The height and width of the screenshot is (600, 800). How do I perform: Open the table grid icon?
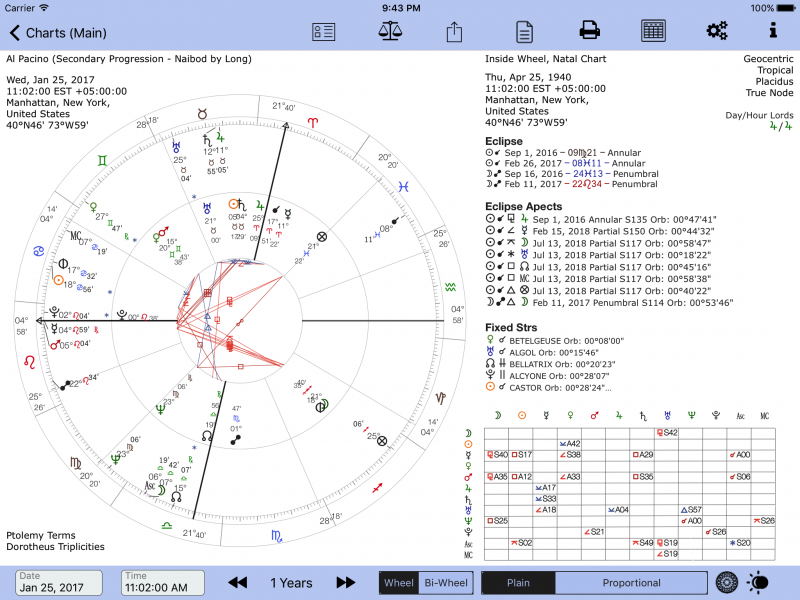[x=654, y=31]
